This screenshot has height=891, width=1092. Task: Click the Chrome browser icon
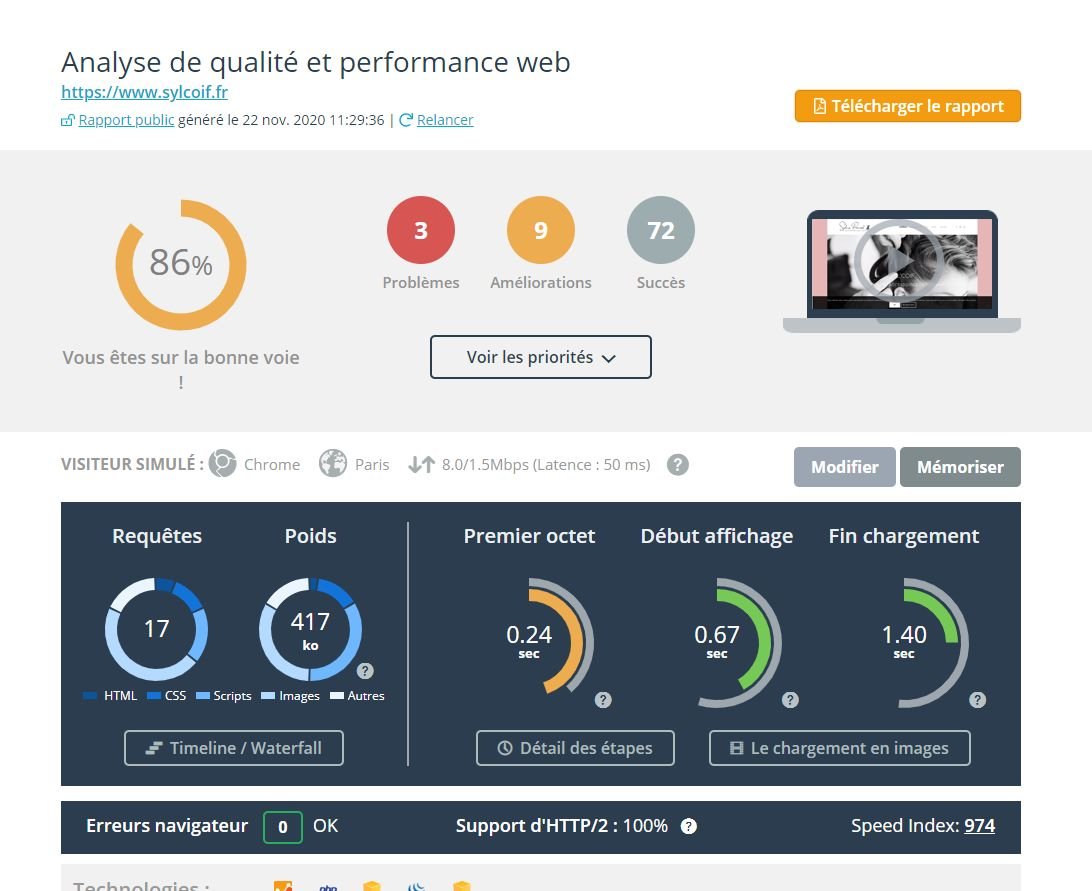click(224, 463)
